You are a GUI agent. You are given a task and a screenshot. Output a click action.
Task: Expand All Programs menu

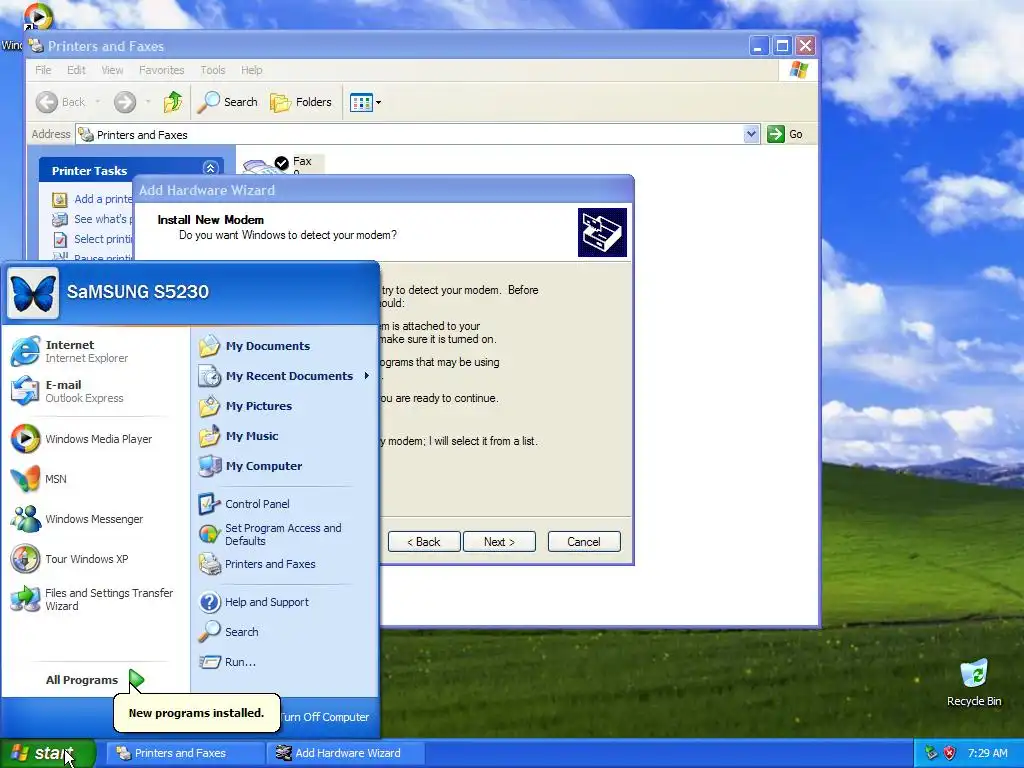pyautogui.click(x=95, y=680)
